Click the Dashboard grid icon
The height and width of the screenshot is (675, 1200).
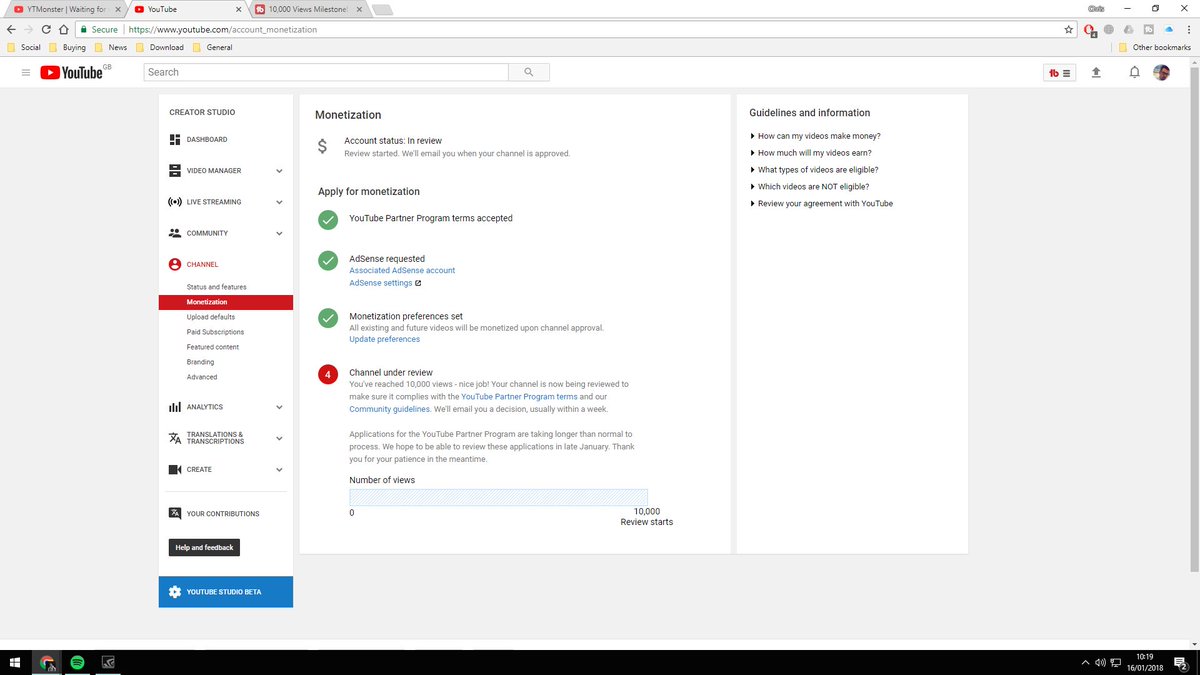[x=175, y=139]
